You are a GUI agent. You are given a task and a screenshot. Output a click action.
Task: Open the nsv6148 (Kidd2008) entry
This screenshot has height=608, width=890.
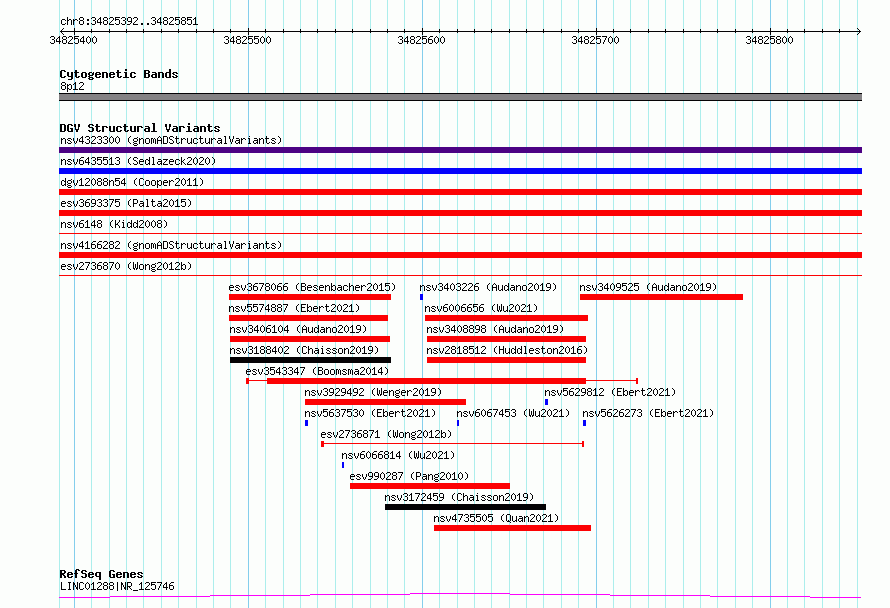tap(114, 224)
